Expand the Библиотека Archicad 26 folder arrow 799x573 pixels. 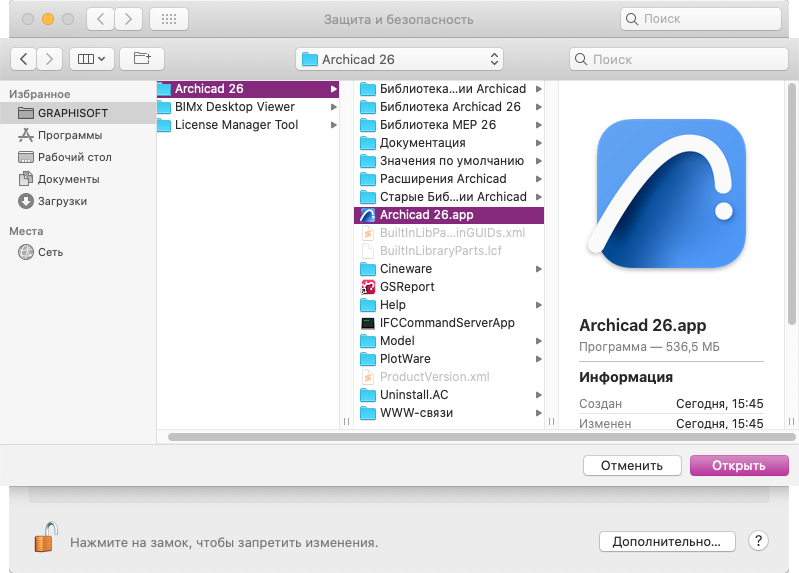539,107
